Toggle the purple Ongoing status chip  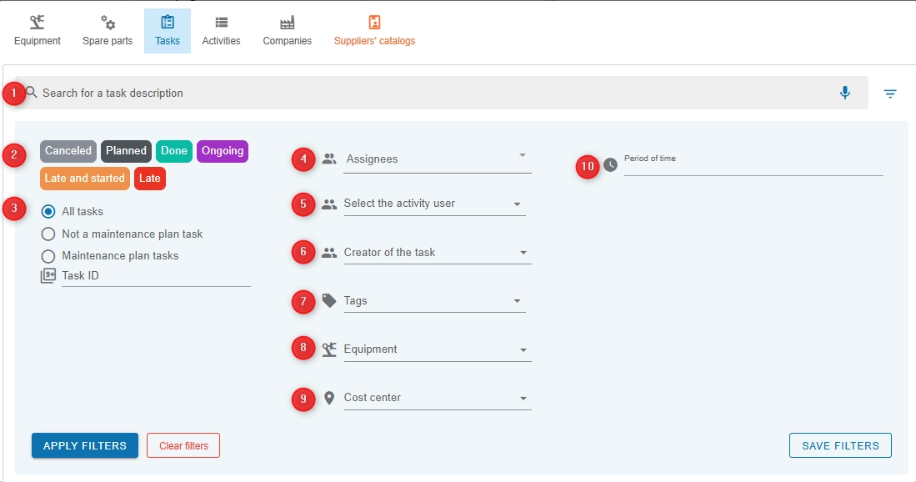[x=222, y=151]
